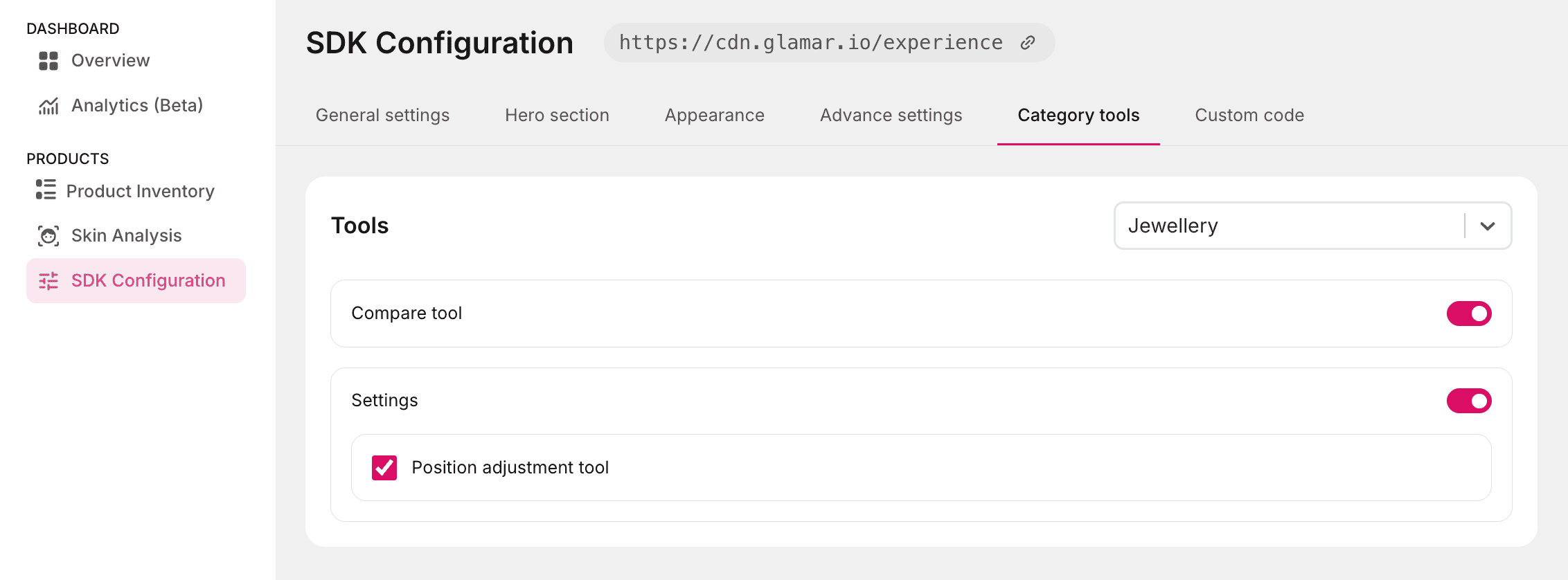Disable the Compare tool toggle
Viewport: 1568px width, 580px height.
pyautogui.click(x=1468, y=314)
